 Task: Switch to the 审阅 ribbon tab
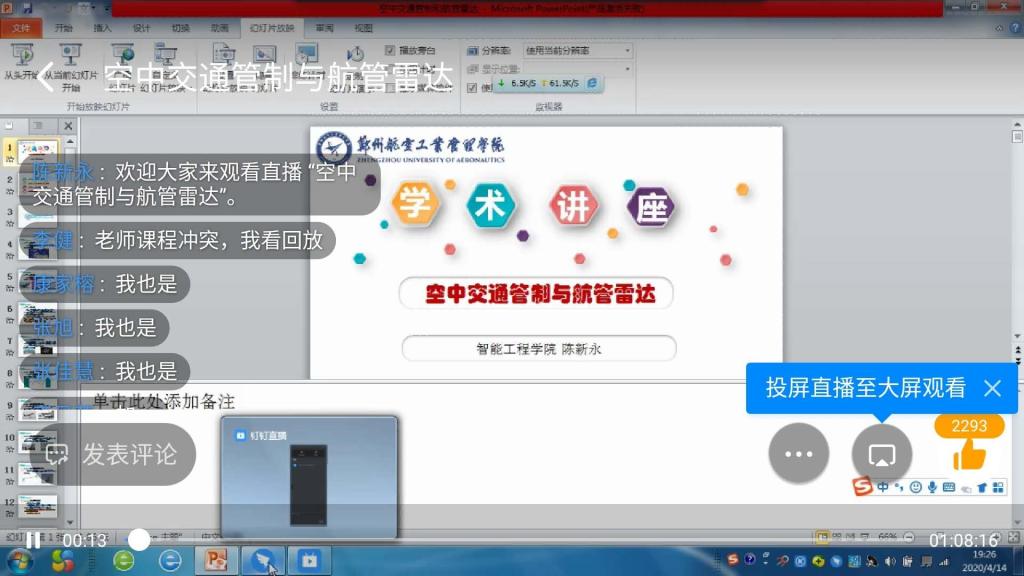[x=325, y=28]
